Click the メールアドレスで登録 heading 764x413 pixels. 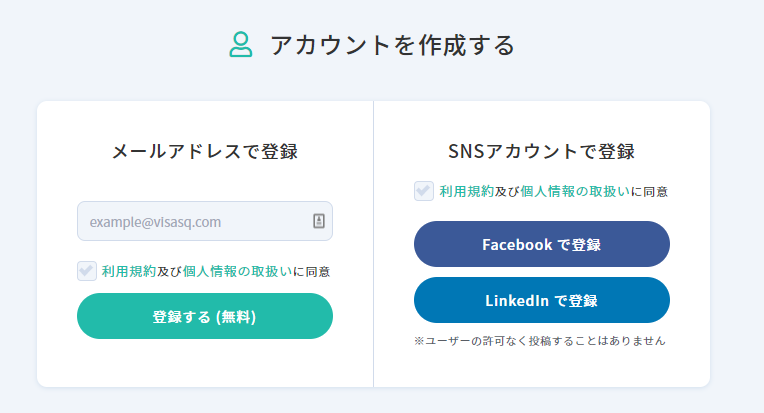[x=204, y=152]
